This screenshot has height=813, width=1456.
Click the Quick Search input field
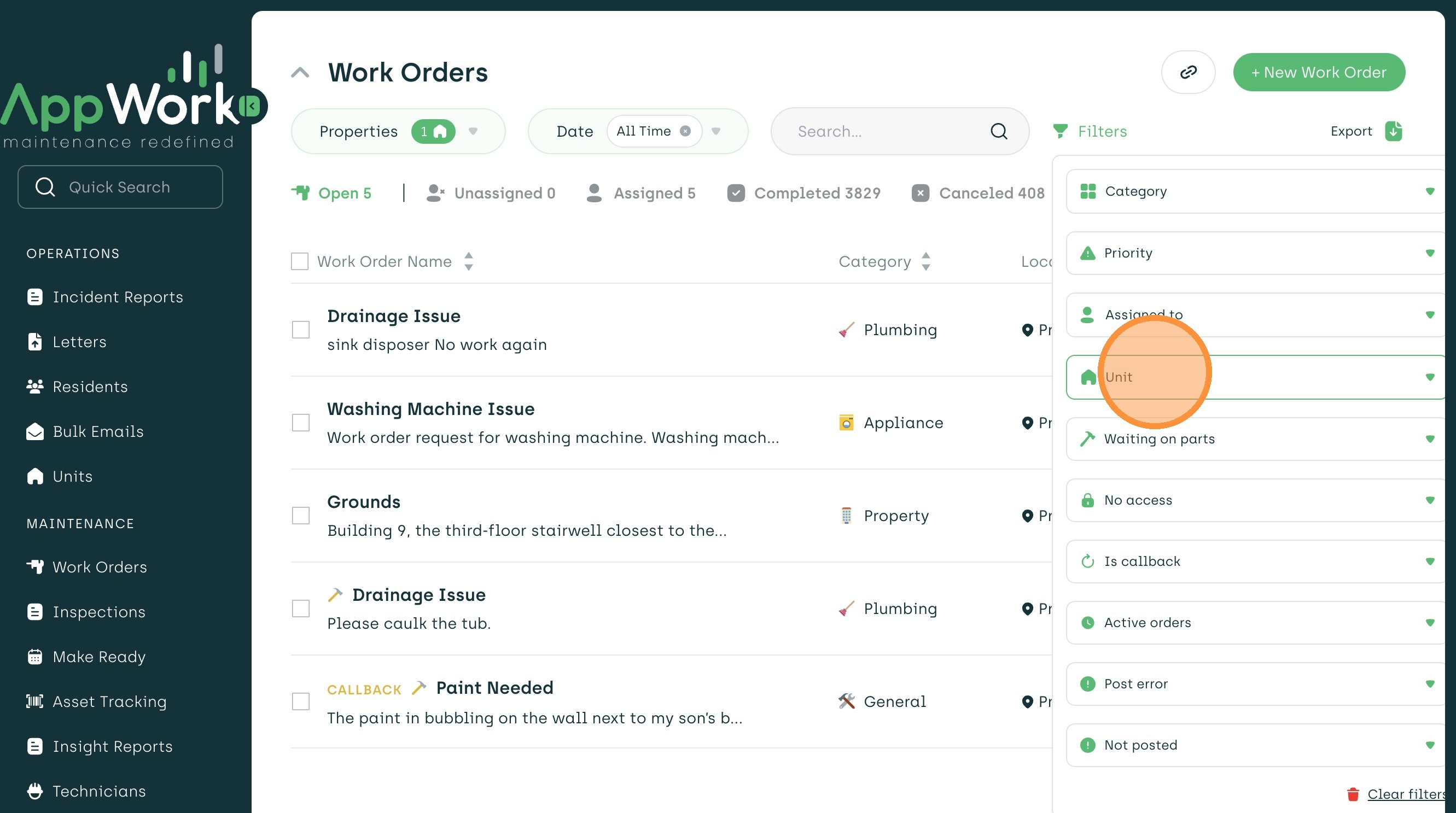pos(120,187)
